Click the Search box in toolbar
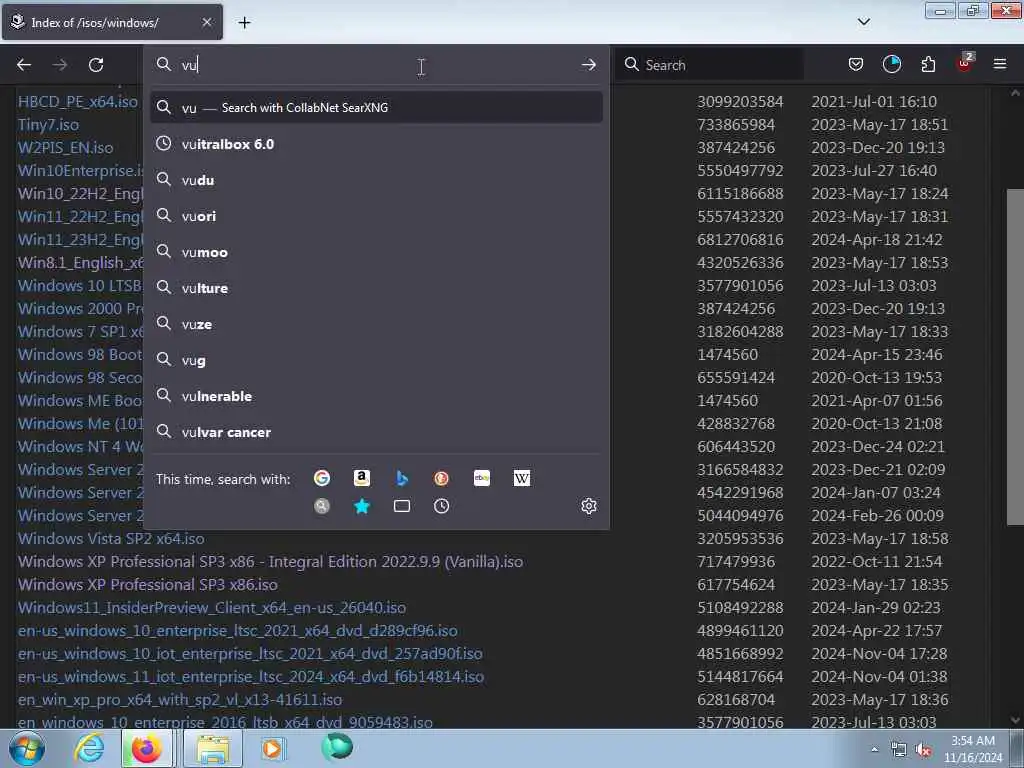The width and height of the screenshot is (1024, 768). tap(709, 65)
